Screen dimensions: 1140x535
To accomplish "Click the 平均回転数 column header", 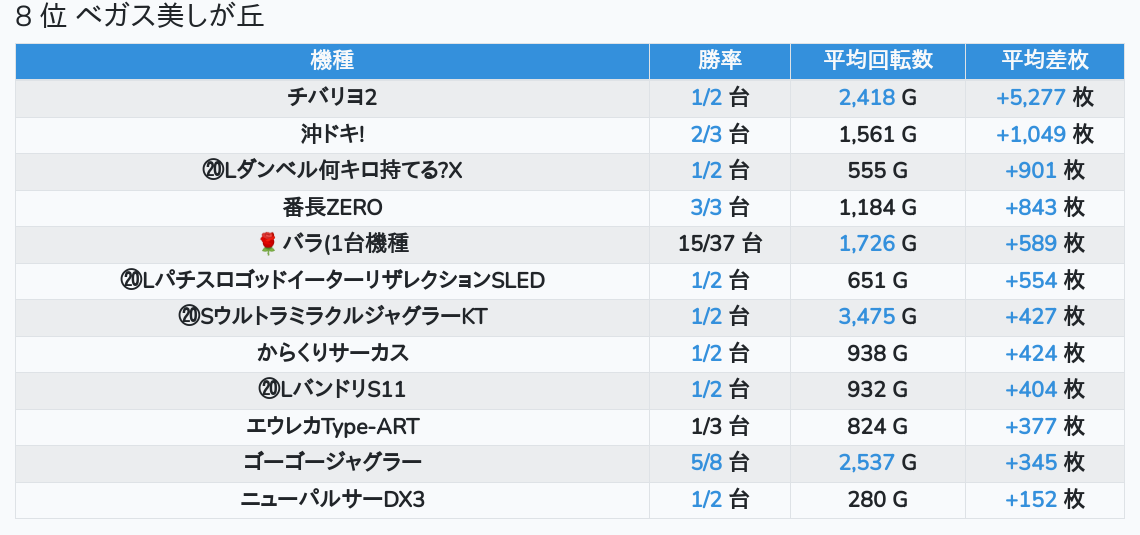I will (x=878, y=60).
